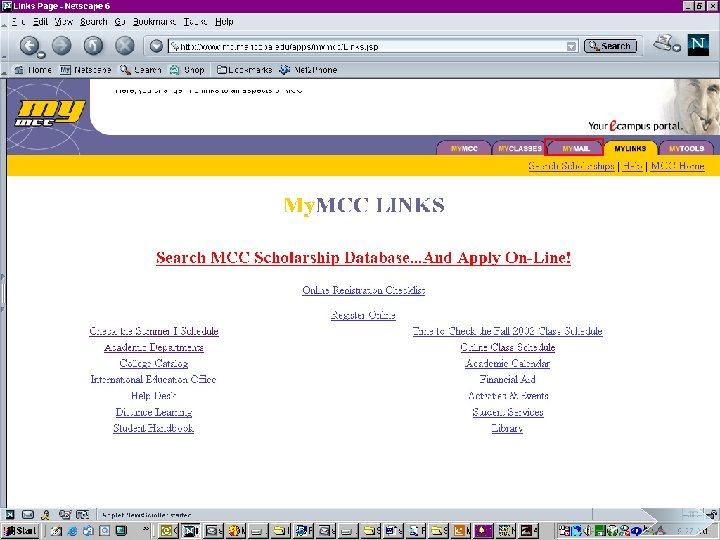Open the Student Services link
This screenshot has height=540, width=720.
click(x=508, y=412)
